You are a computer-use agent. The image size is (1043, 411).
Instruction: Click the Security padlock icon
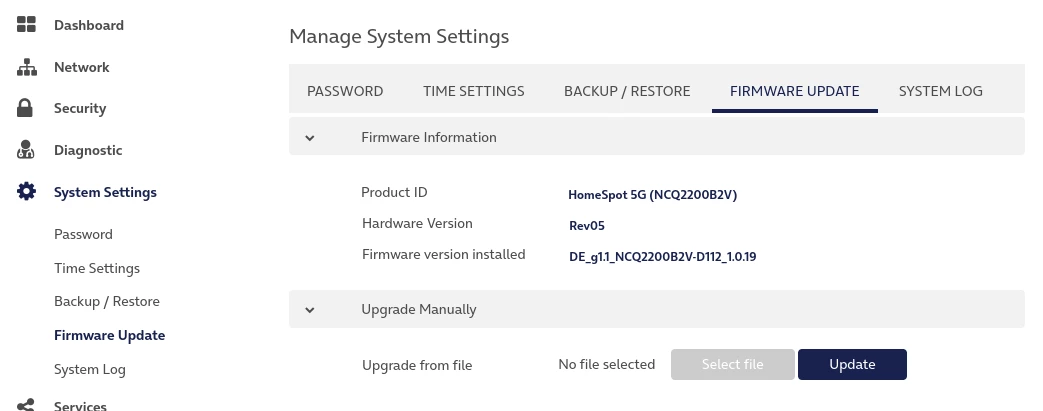pos(27,108)
